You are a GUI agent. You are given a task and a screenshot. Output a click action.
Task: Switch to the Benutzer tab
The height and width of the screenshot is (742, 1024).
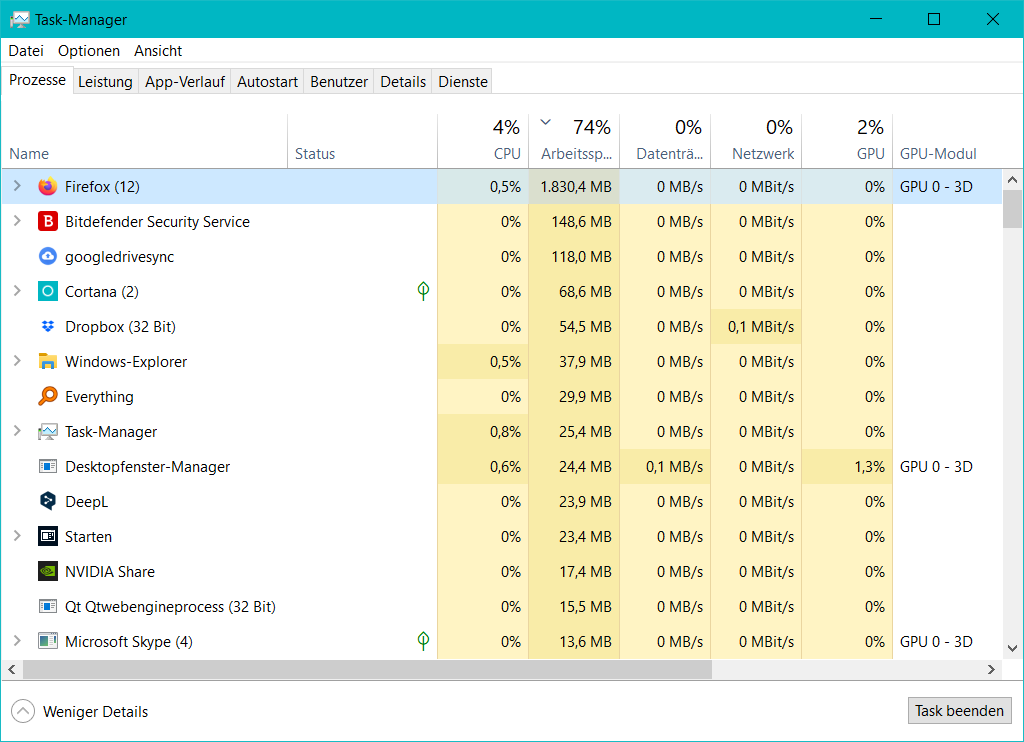tap(339, 82)
